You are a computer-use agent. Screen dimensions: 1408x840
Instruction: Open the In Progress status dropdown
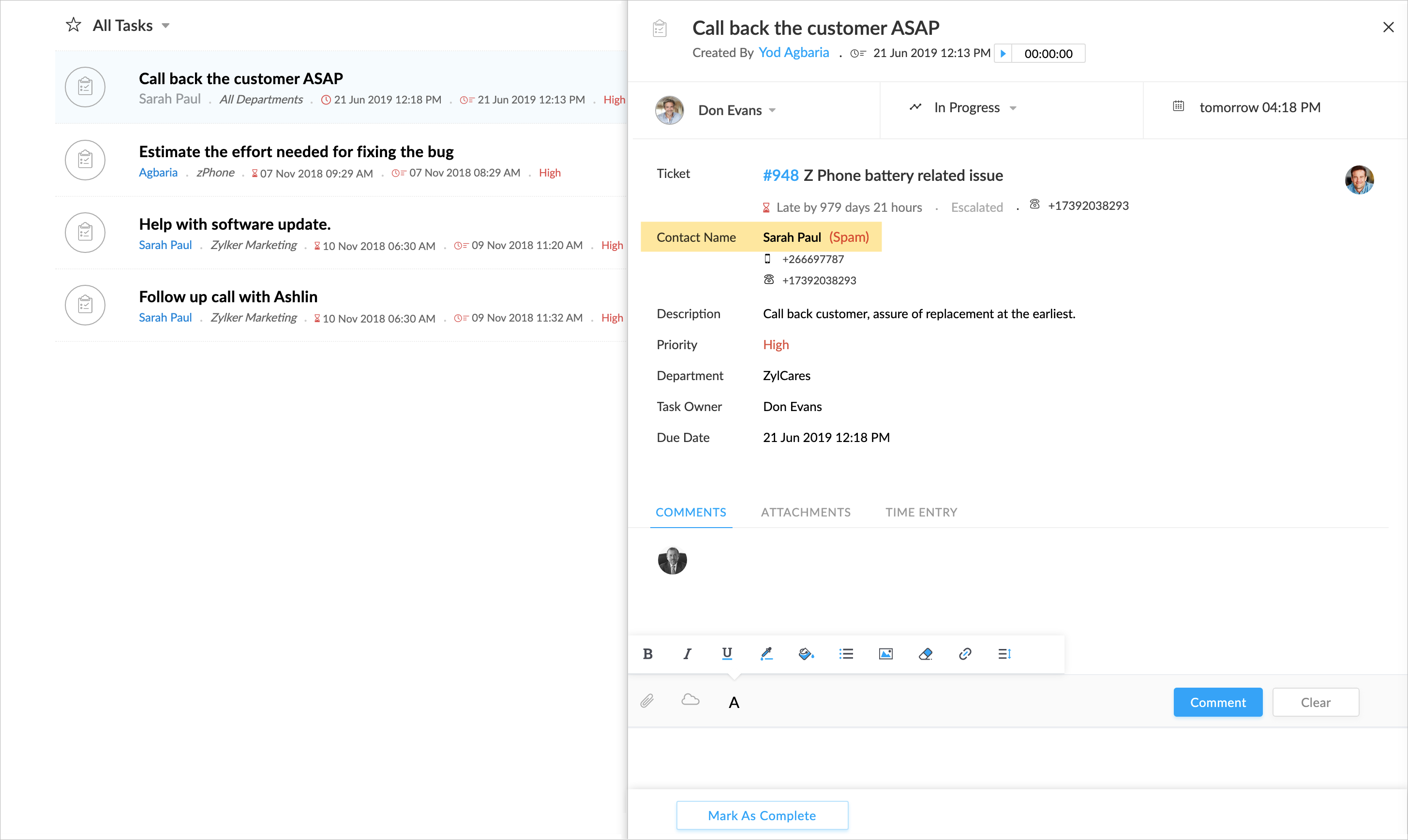pyautogui.click(x=1013, y=108)
